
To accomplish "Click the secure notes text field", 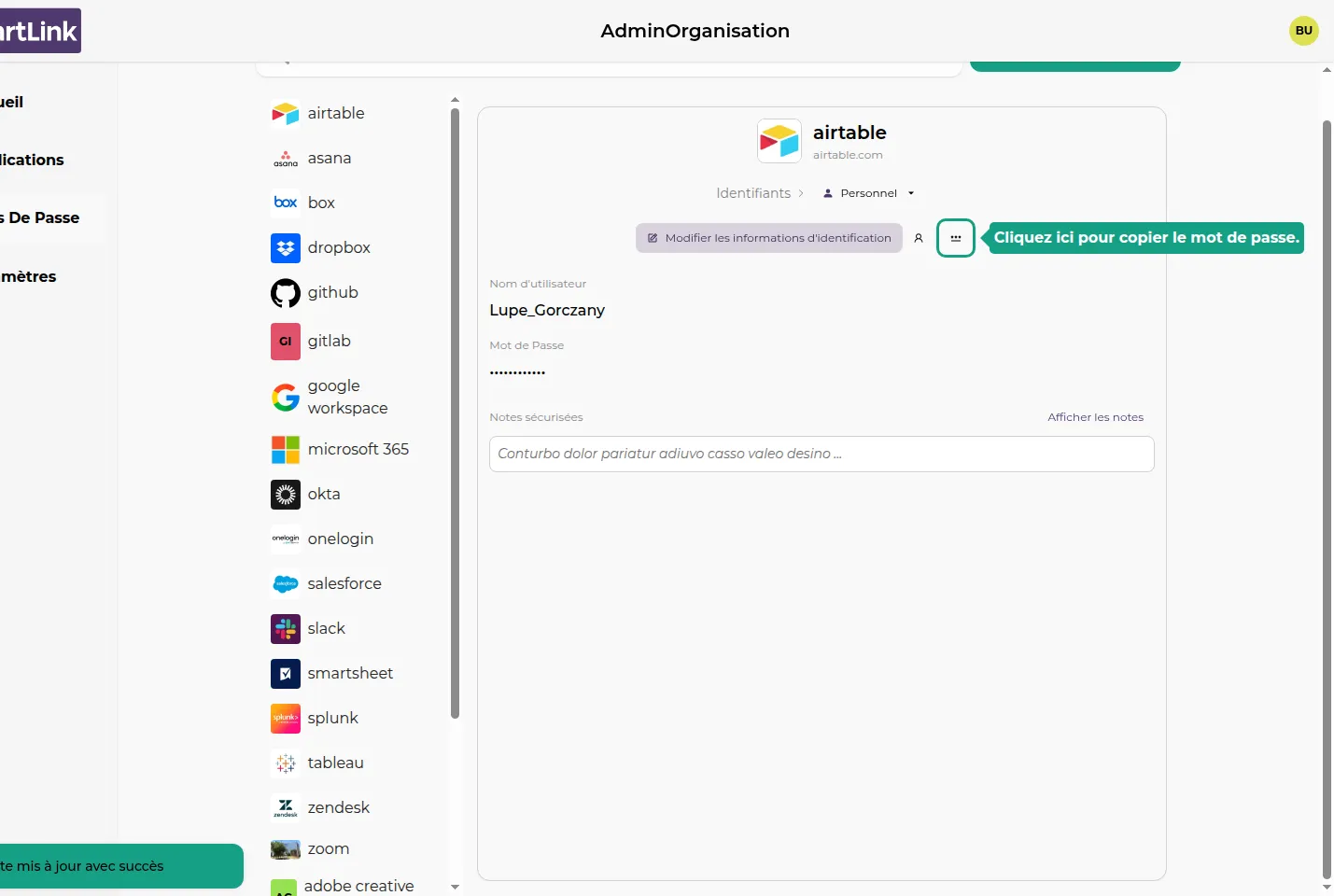I will coord(821,455).
